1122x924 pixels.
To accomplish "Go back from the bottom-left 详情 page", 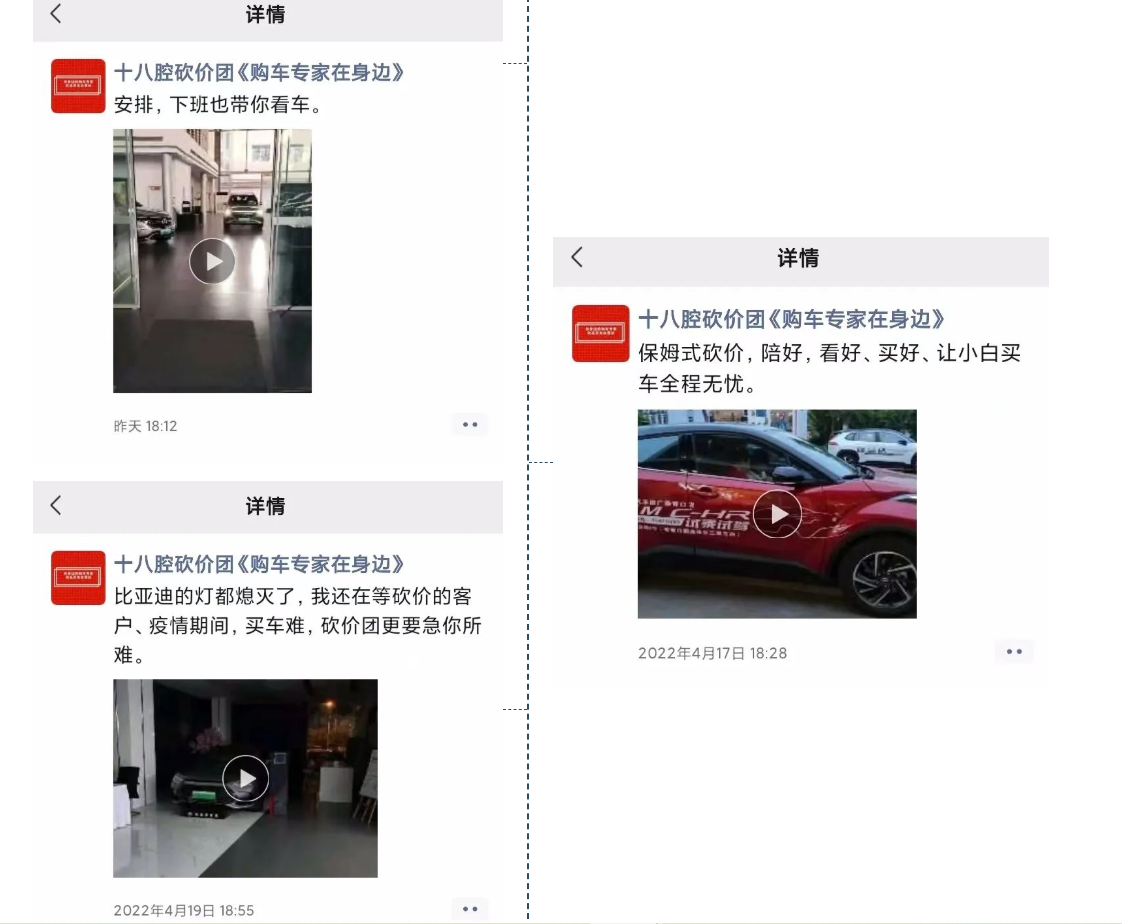I will coord(56,505).
